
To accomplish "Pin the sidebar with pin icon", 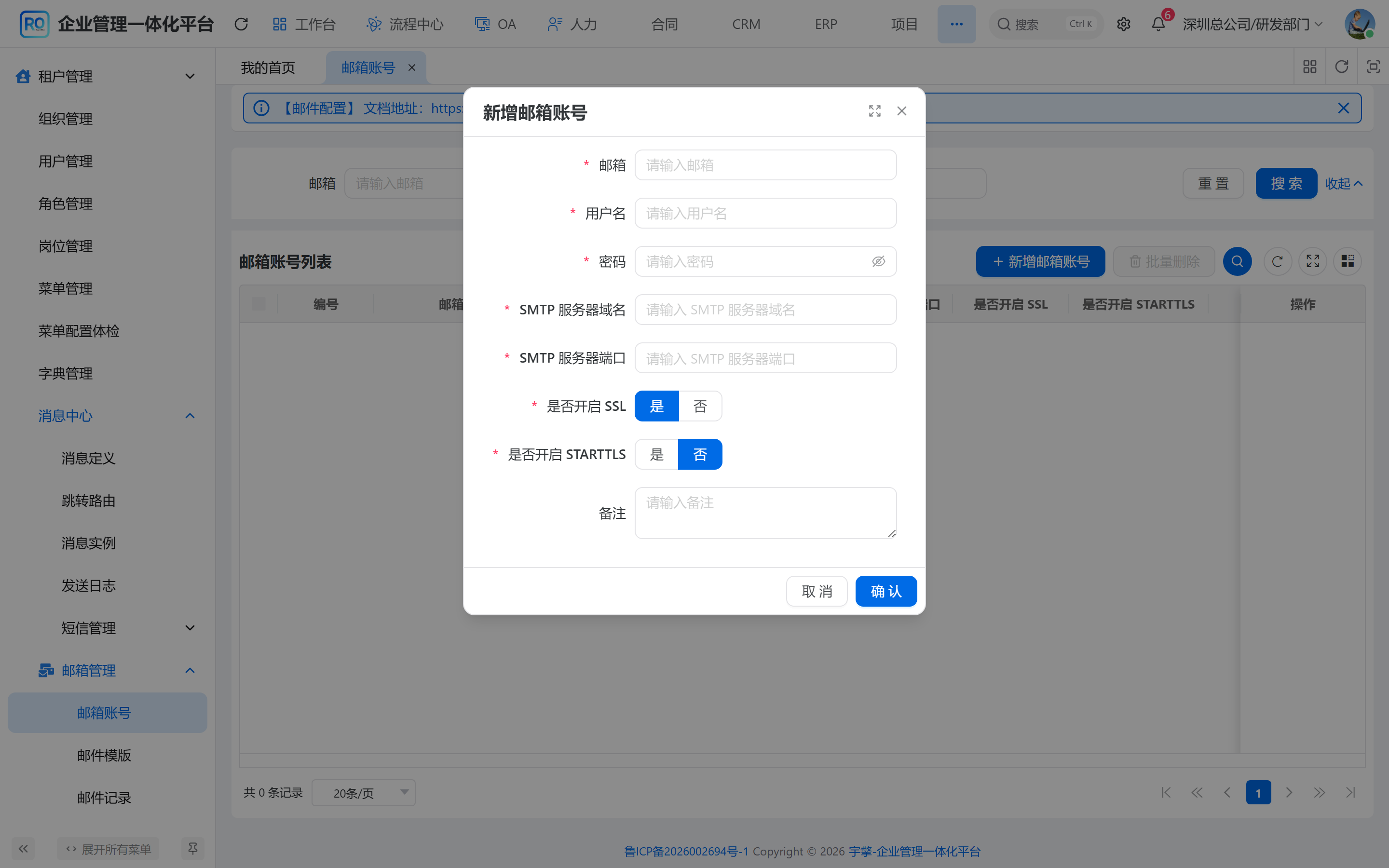I will pyautogui.click(x=193, y=849).
